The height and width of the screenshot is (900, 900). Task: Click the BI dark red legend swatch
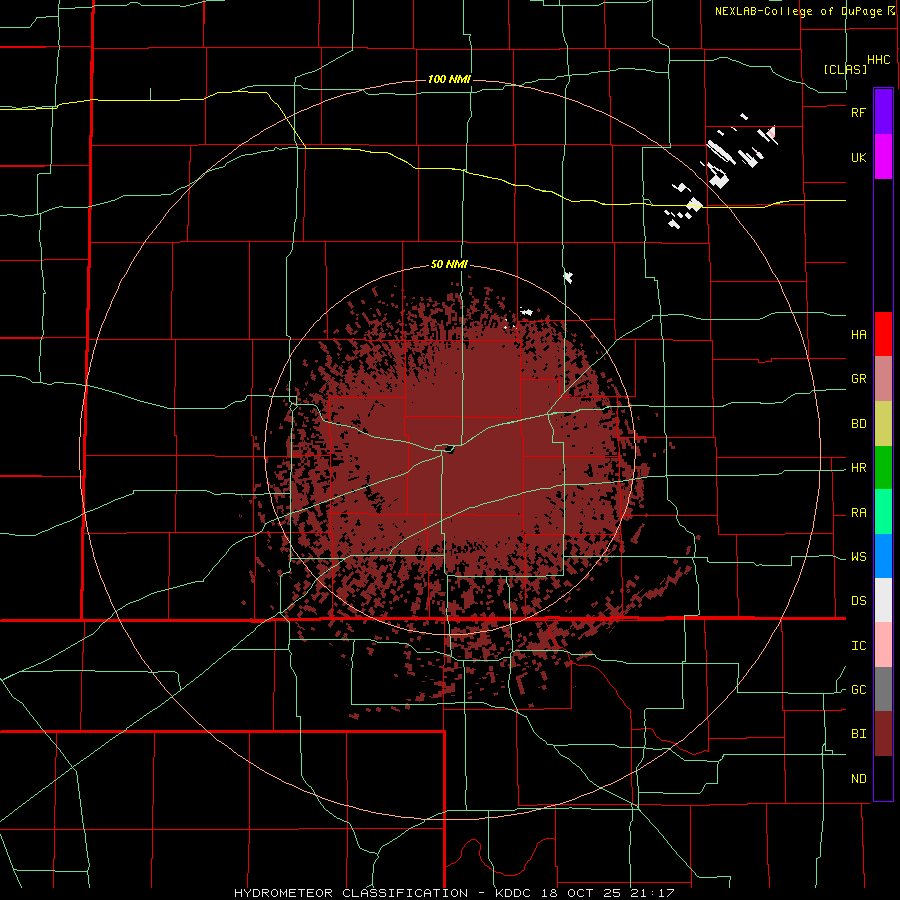883,734
